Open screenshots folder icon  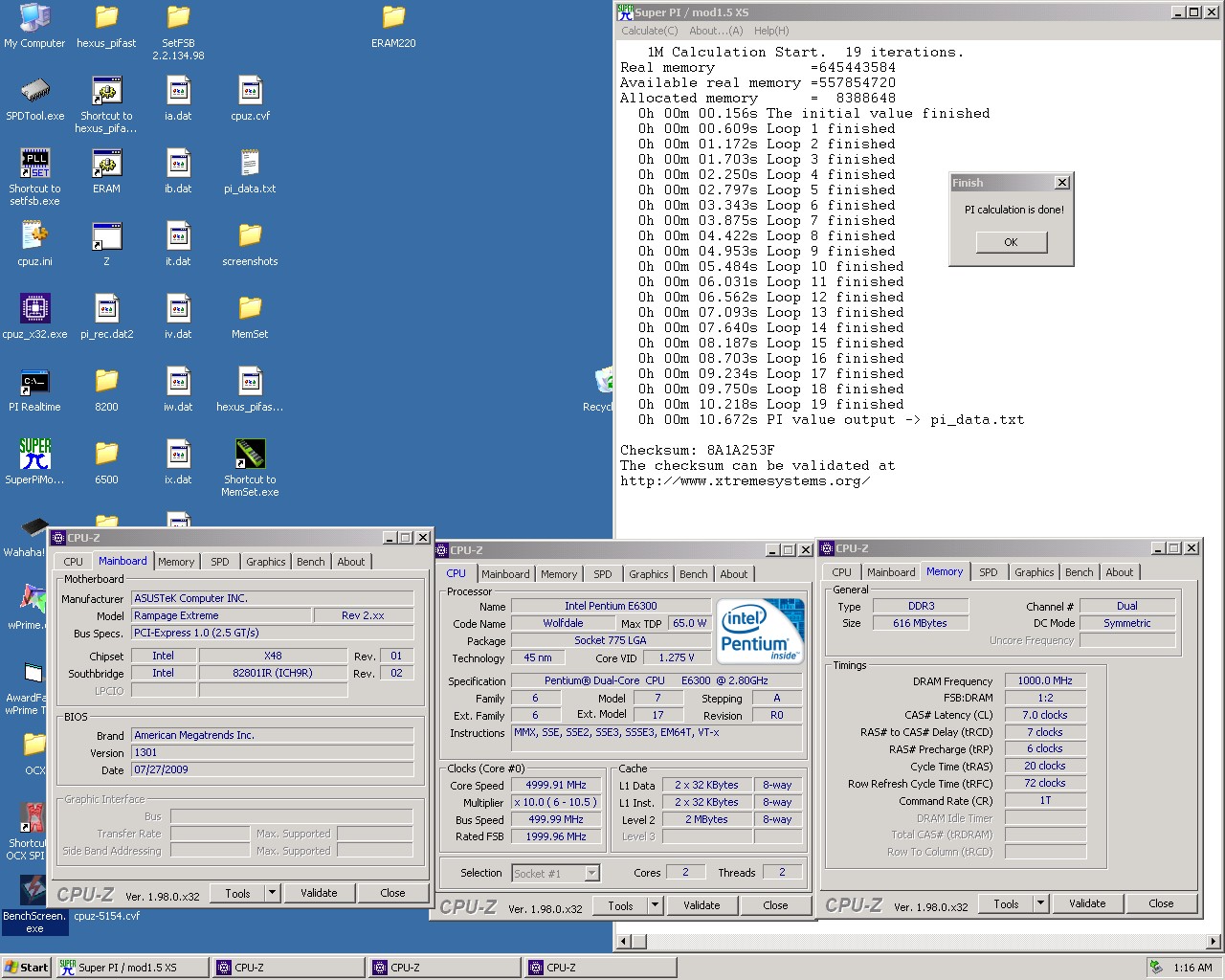(250, 245)
